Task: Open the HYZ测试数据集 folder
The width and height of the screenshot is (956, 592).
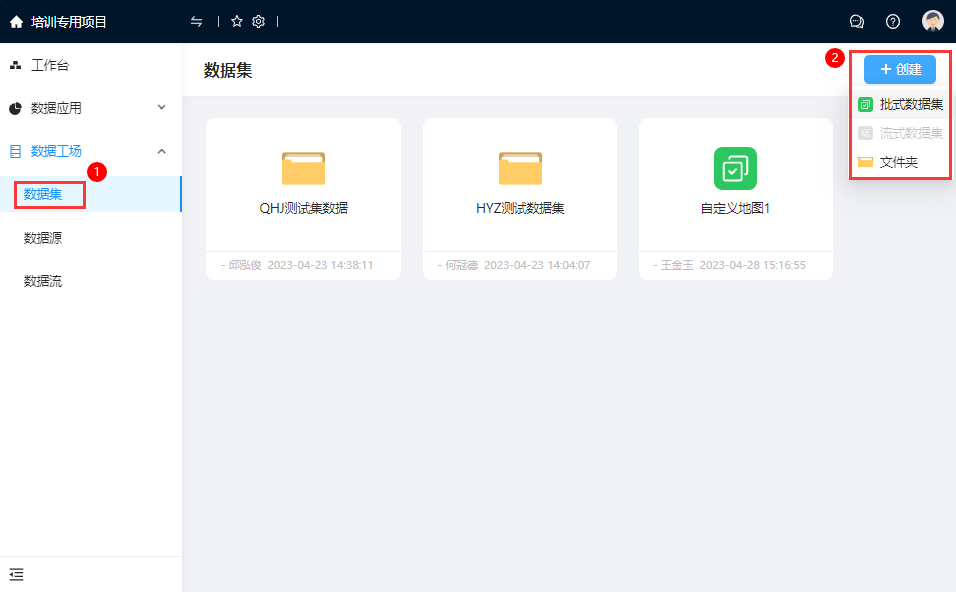Action: (520, 168)
